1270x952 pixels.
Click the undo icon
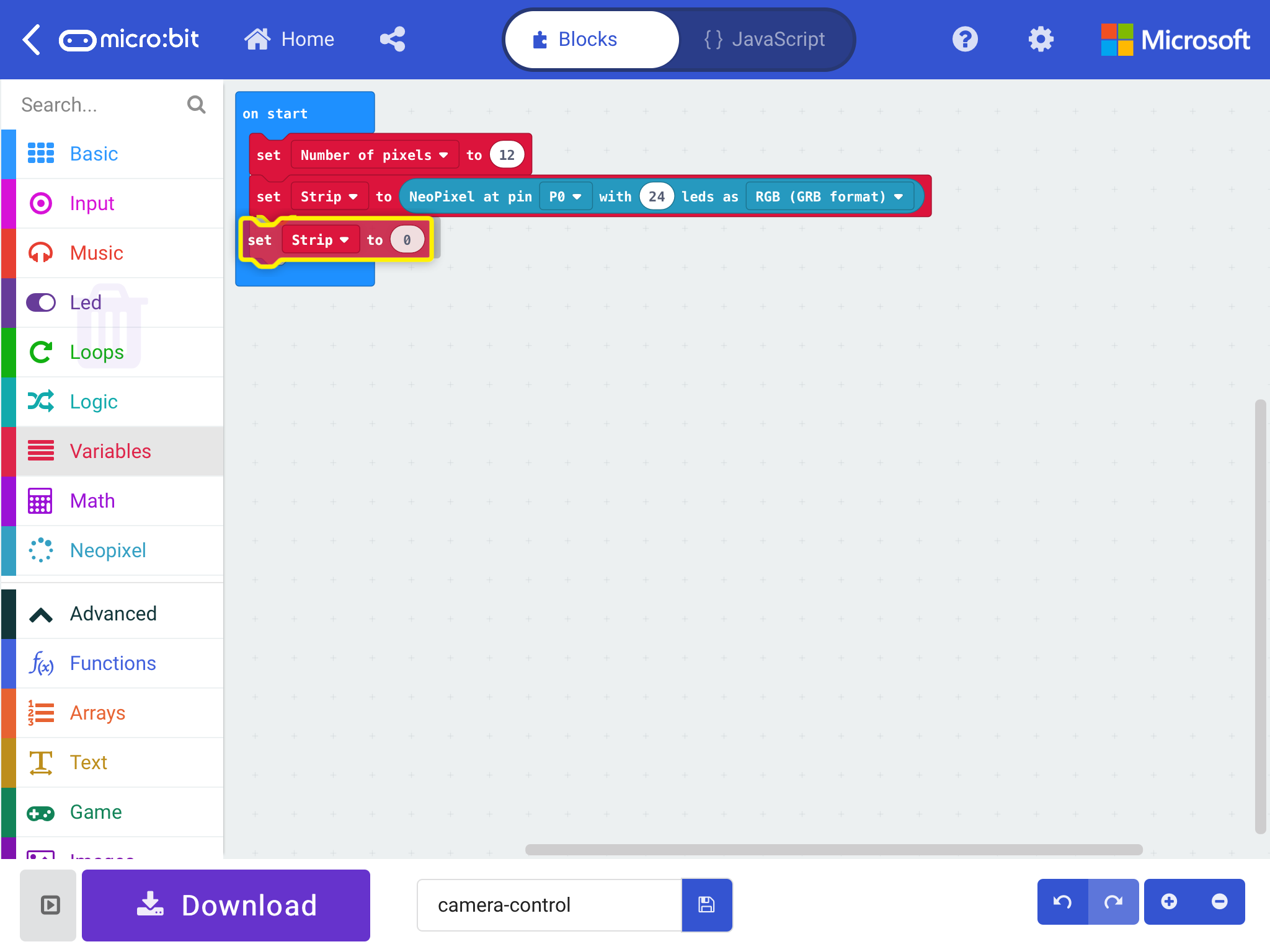(1062, 902)
